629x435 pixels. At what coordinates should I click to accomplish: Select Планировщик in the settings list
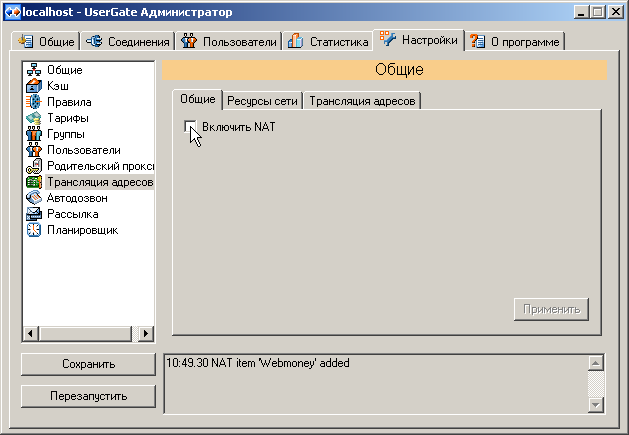pos(82,230)
